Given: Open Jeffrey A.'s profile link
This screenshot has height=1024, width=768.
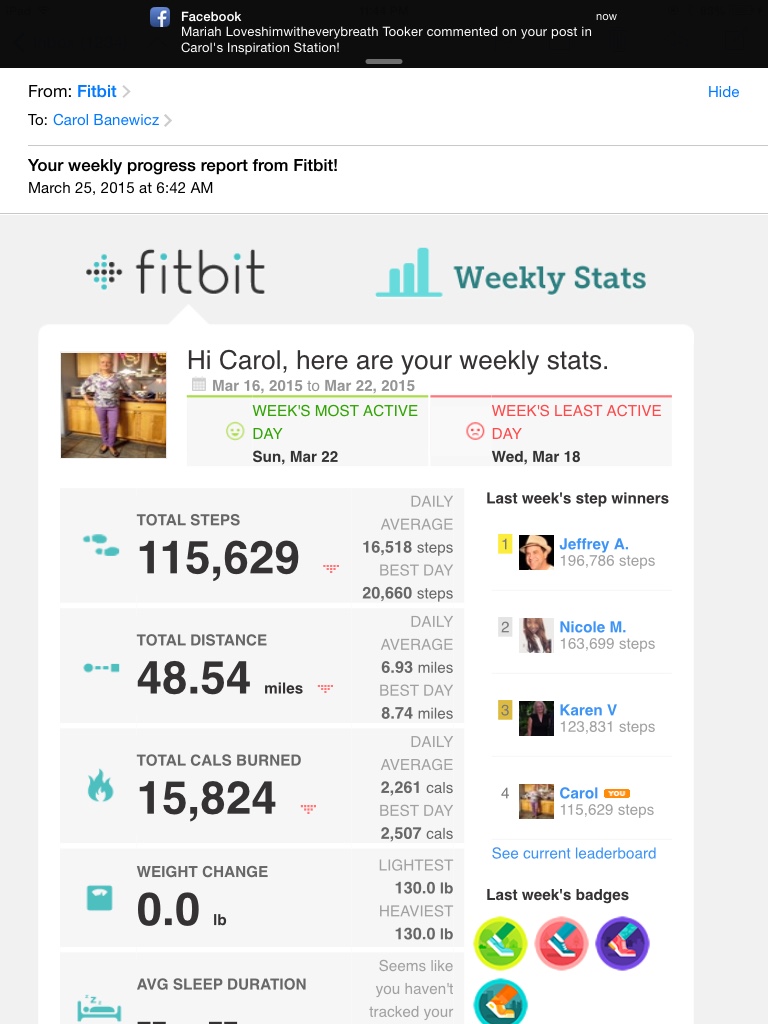Looking at the screenshot, I should (x=594, y=544).
